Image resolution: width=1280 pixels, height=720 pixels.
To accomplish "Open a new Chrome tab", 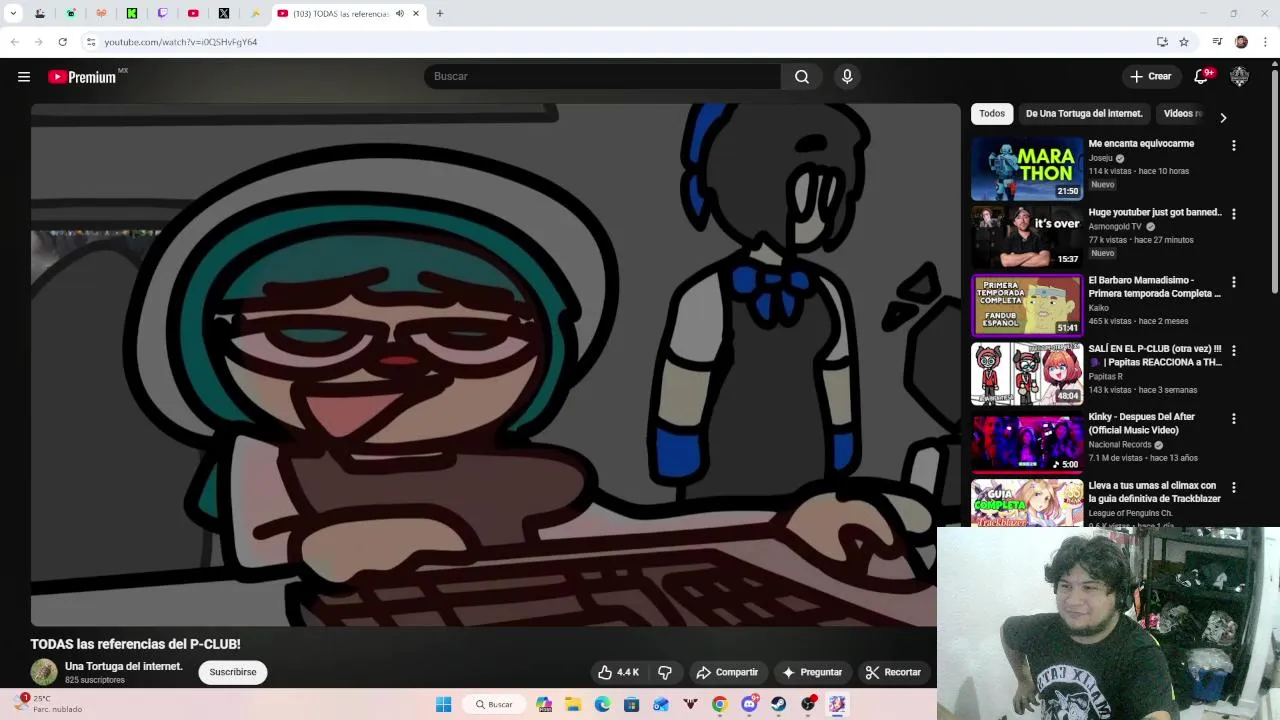I will (439, 14).
